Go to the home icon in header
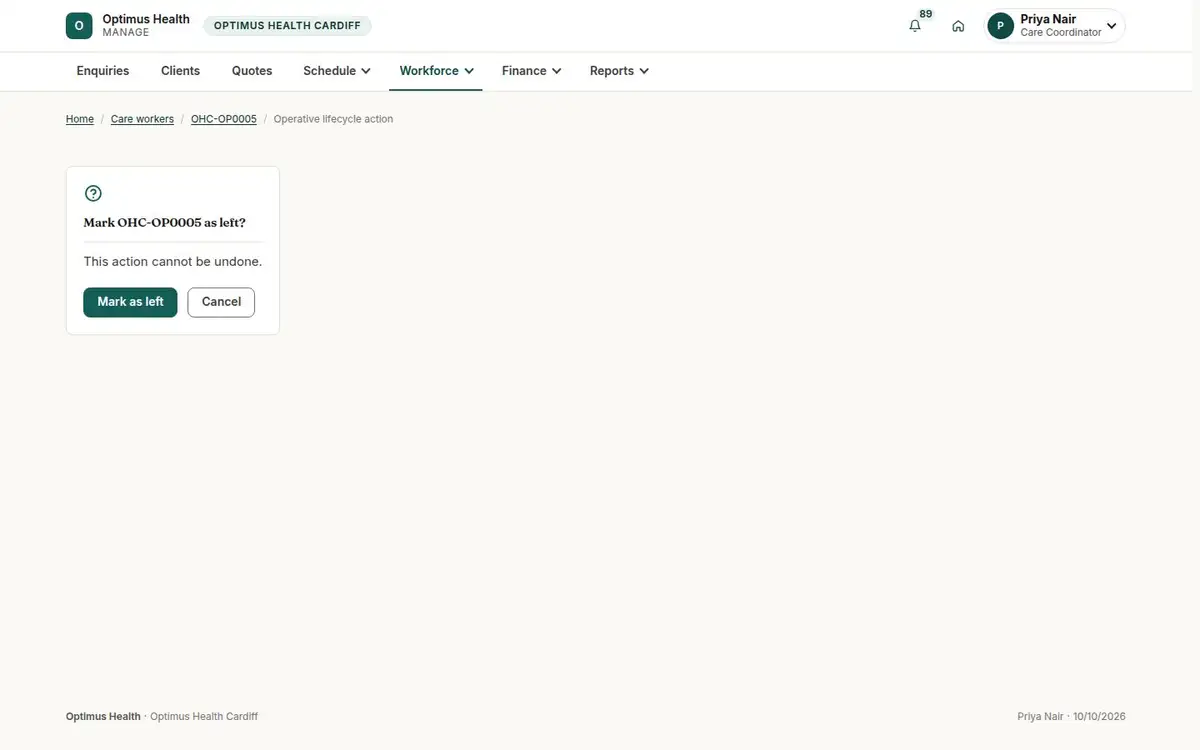This screenshot has width=1200, height=750. pyautogui.click(x=958, y=26)
